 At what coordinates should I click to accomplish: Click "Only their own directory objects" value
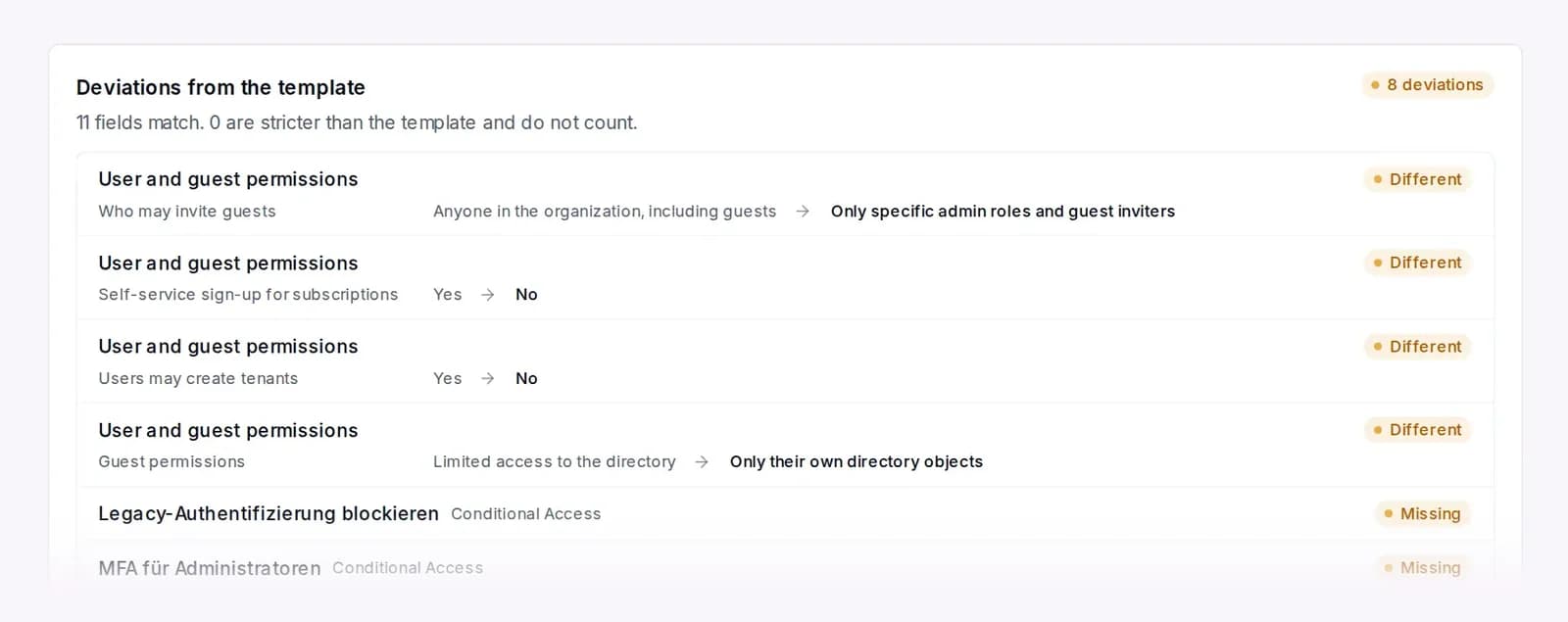click(x=857, y=462)
